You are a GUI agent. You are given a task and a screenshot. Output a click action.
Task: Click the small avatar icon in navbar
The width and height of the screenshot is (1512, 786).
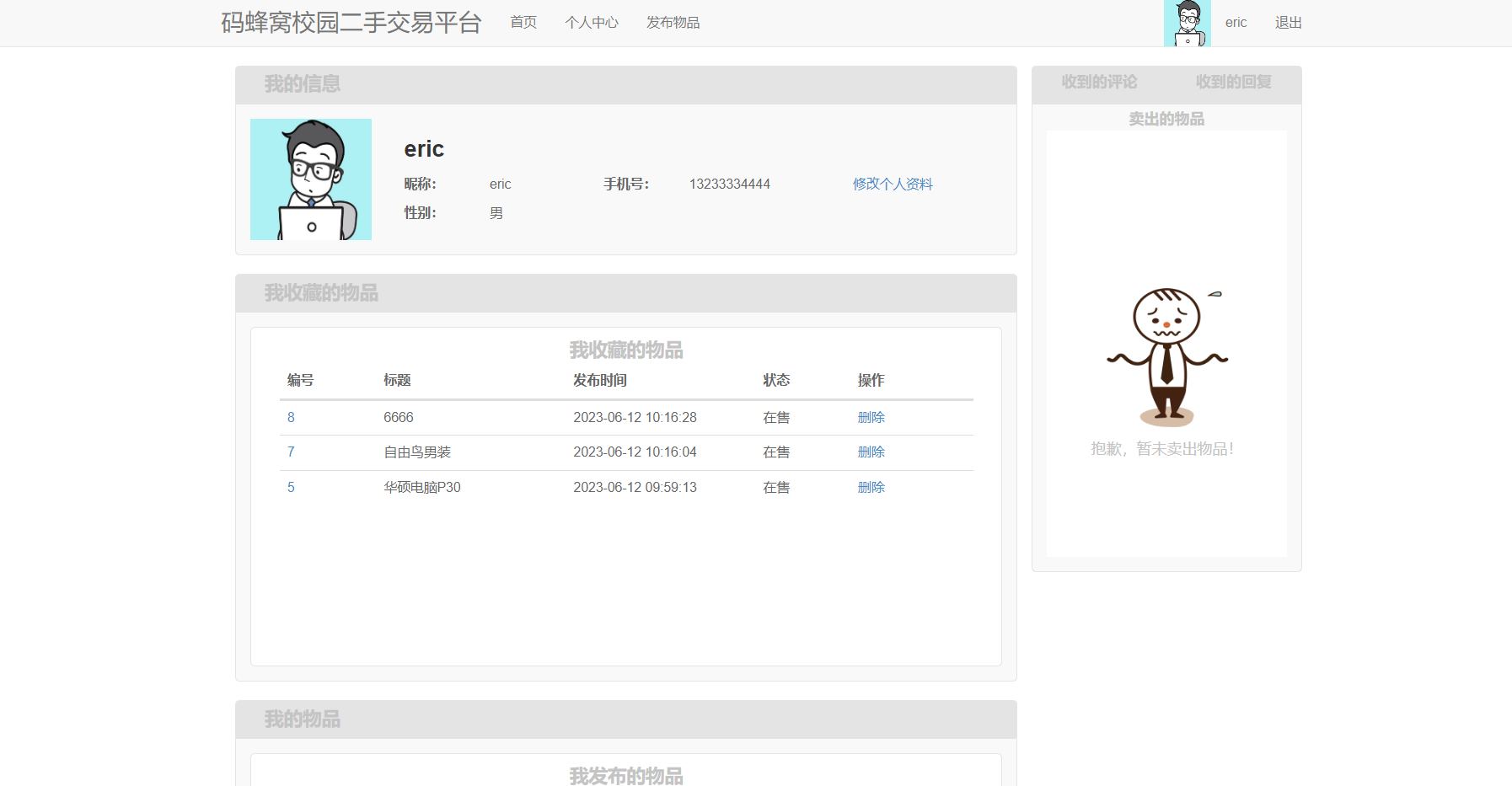tap(1187, 23)
